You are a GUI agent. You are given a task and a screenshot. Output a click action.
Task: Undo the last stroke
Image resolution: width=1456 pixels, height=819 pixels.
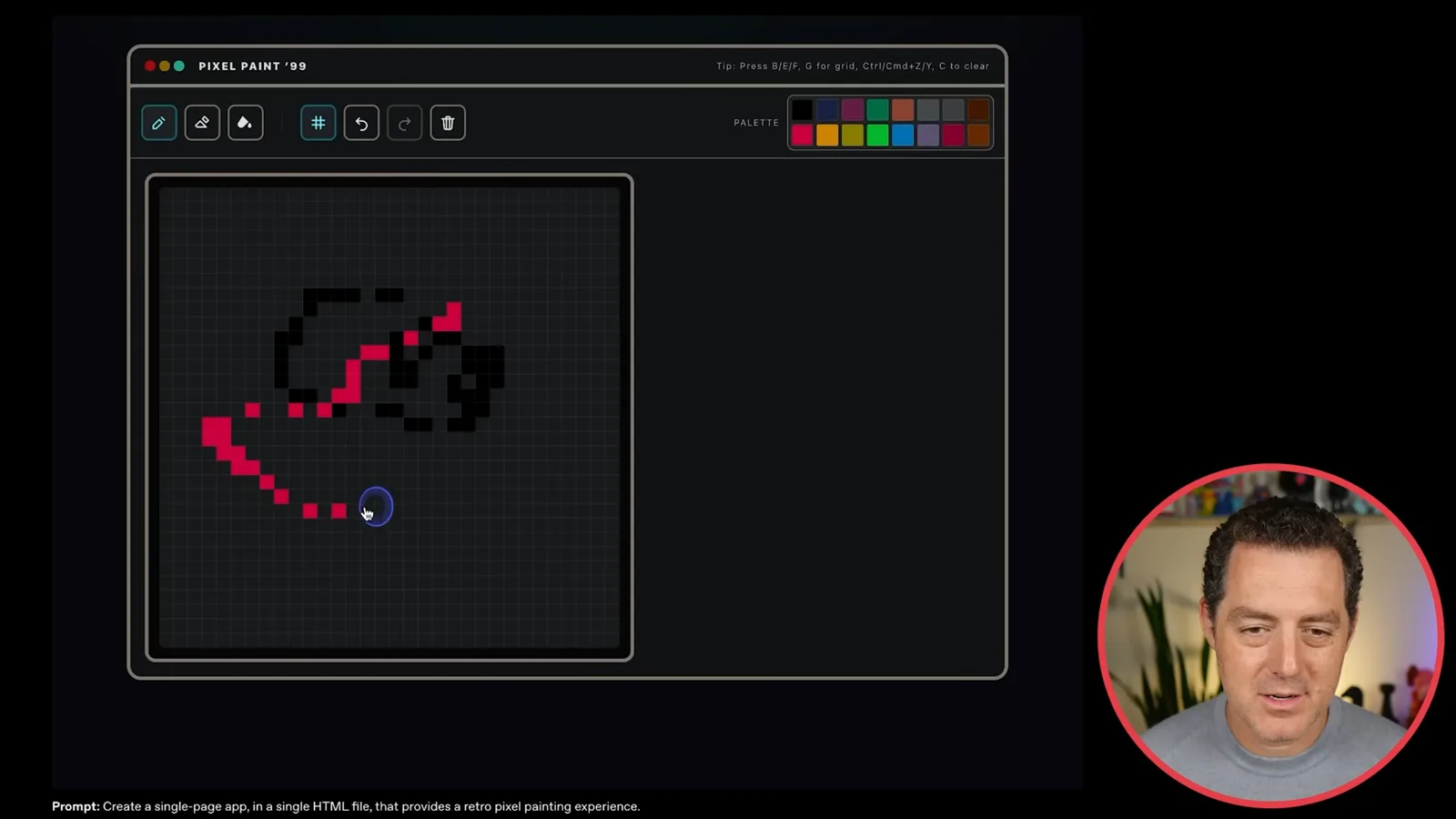361,123
